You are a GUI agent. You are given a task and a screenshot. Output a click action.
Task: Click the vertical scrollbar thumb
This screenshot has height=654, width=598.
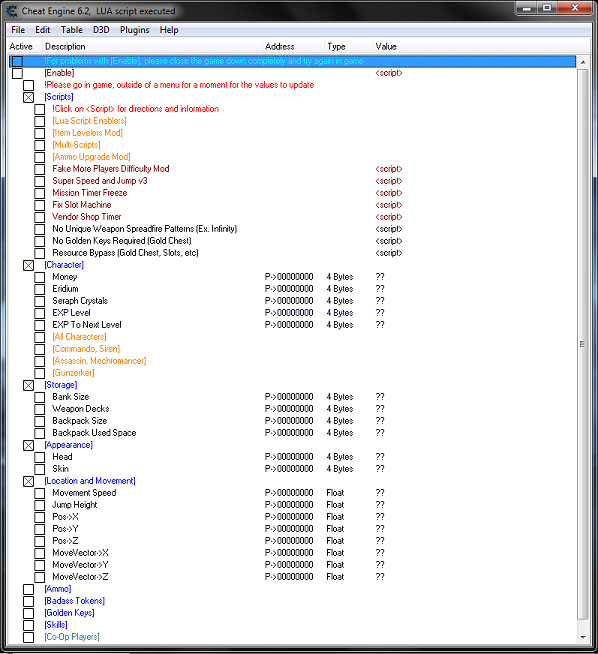(583, 344)
